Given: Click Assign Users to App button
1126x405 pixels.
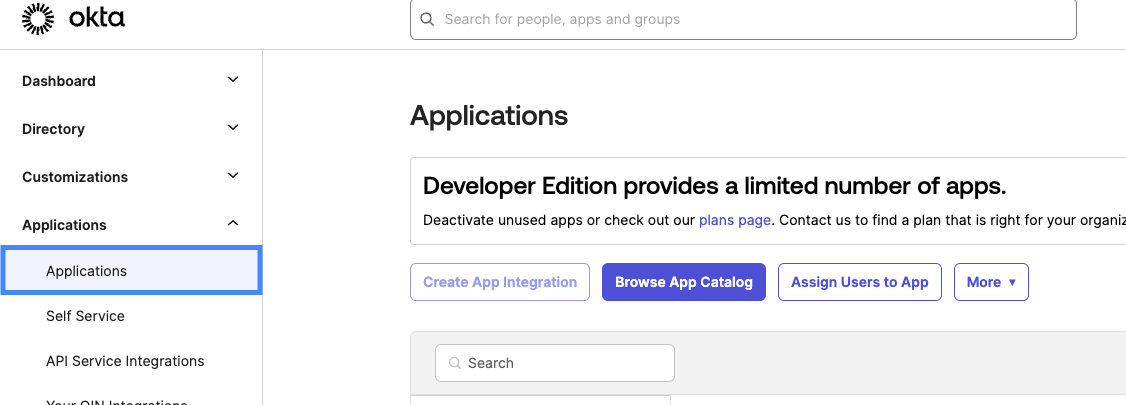Looking at the screenshot, I should coord(860,282).
